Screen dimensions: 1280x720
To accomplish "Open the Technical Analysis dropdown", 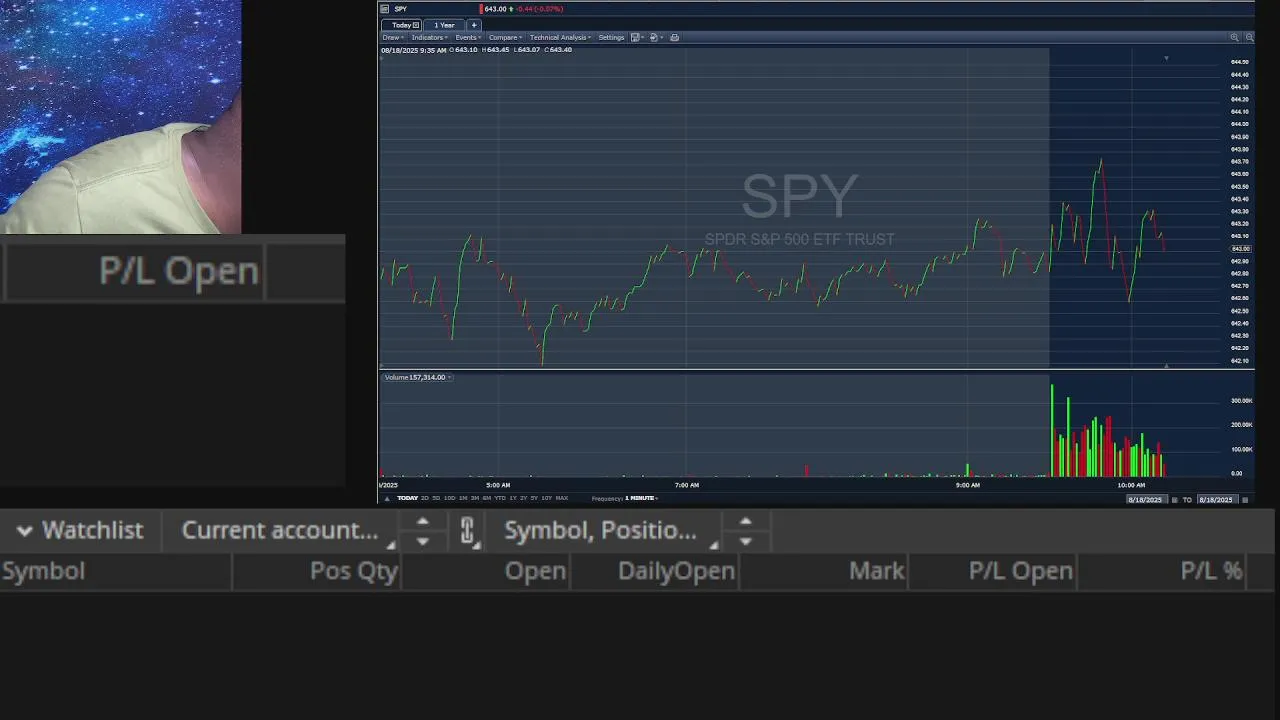I will [x=560, y=38].
